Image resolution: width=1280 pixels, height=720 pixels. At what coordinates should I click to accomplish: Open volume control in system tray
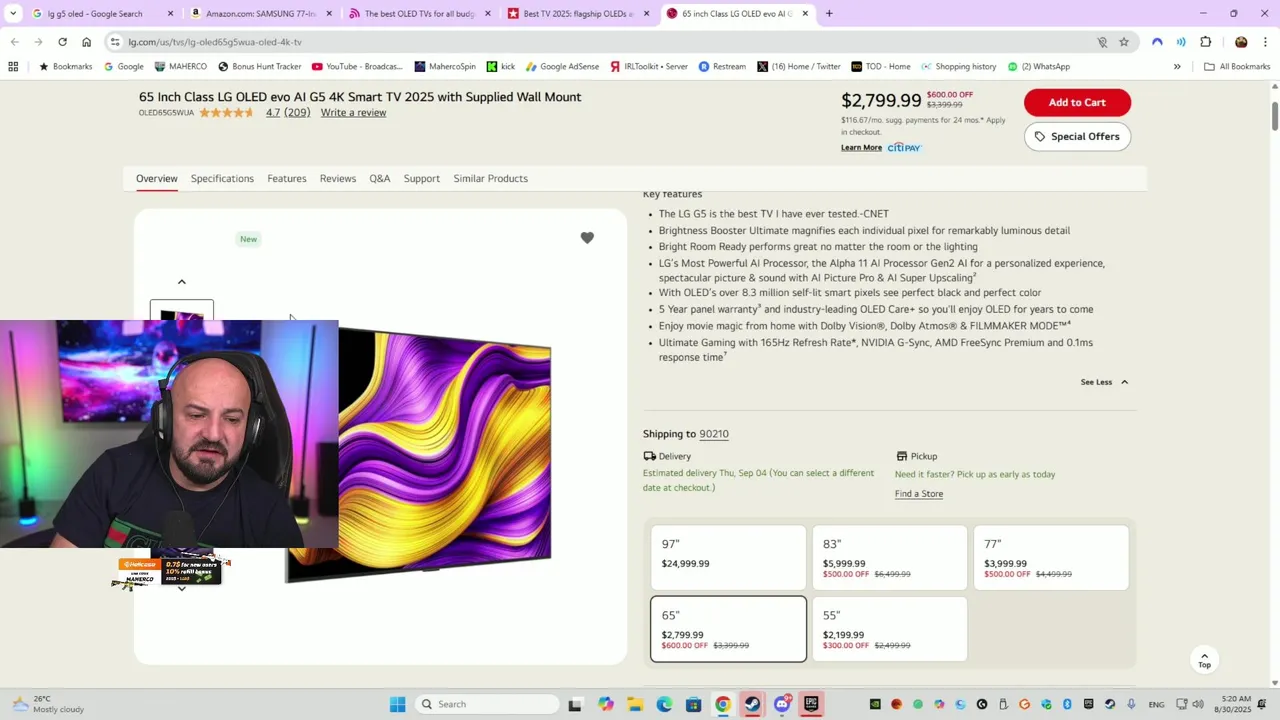click(x=1198, y=704)
